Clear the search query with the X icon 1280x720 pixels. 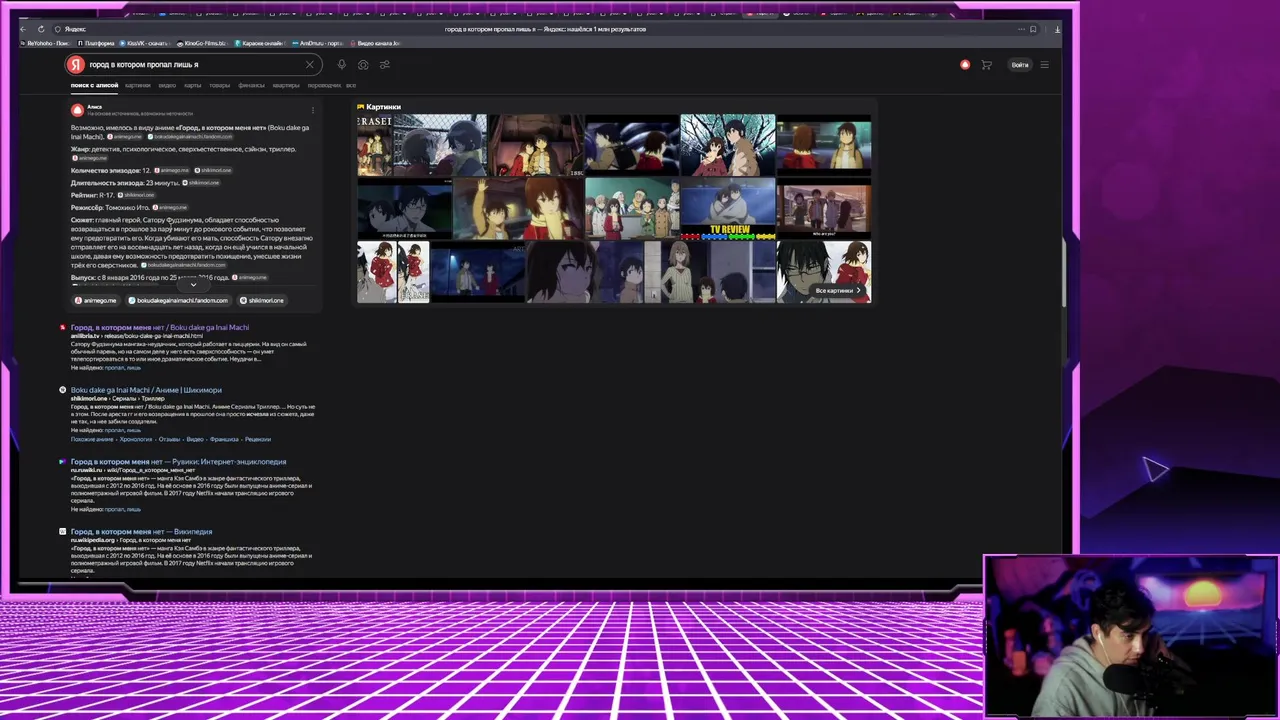point(309,64)
